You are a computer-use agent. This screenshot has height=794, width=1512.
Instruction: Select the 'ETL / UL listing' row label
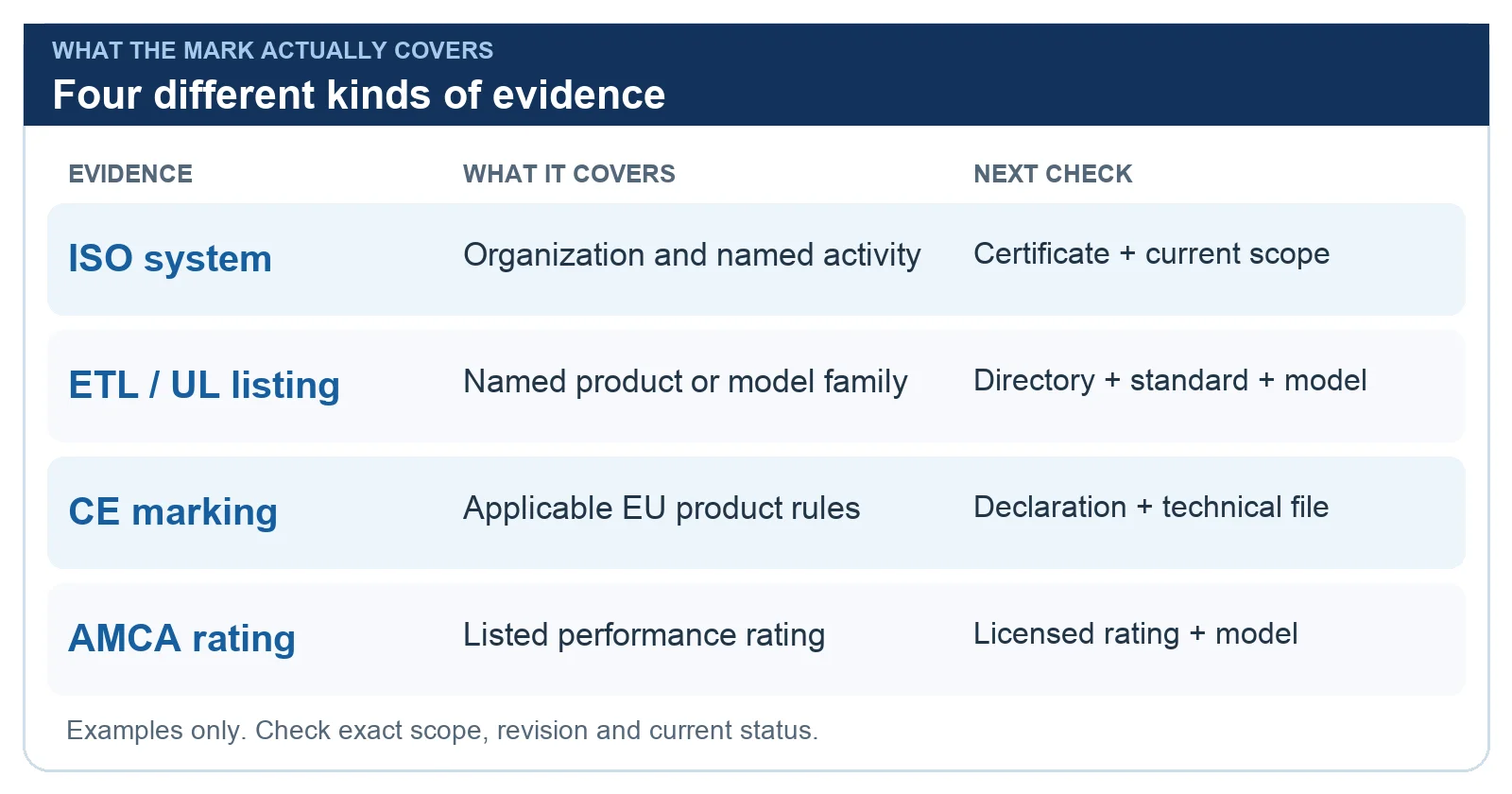pos(204,385)
